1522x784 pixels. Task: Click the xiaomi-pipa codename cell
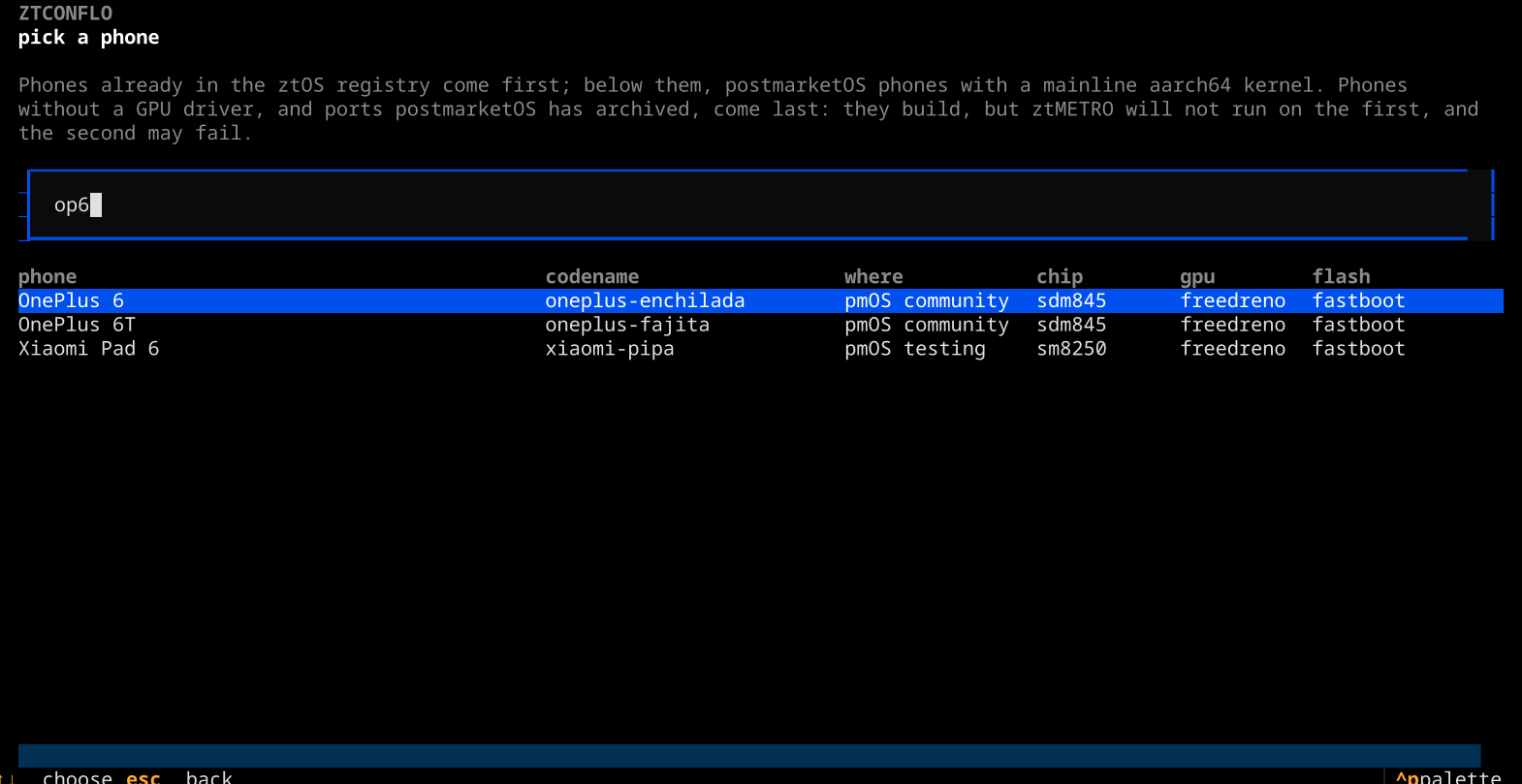pyautogui.click(x=610, y=349)
